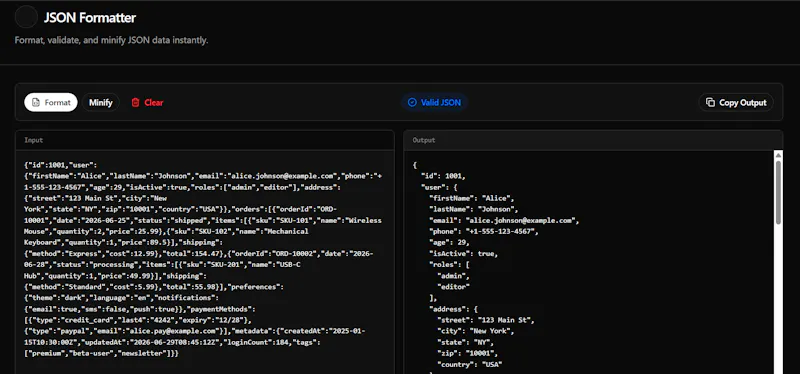Click the "lastName": "Johnson" output line

pos(474,209)
